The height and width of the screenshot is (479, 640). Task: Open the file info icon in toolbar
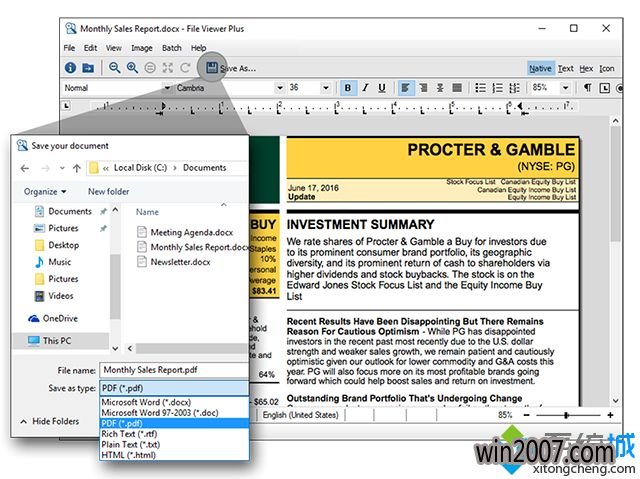(70, 68)
